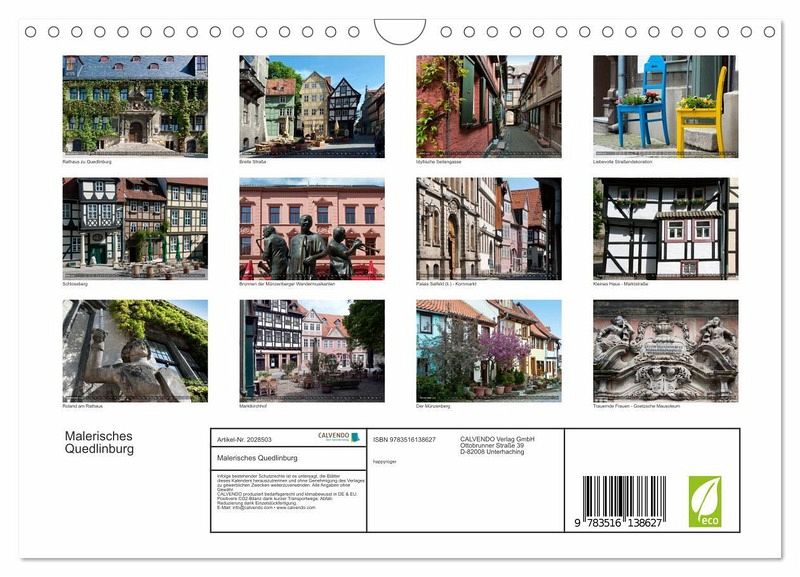The height and width of the screenshot is (577, 800).
Task: Open the blue and yellow chairs photo
Action: pyautogui.click(x=665, y=106)
